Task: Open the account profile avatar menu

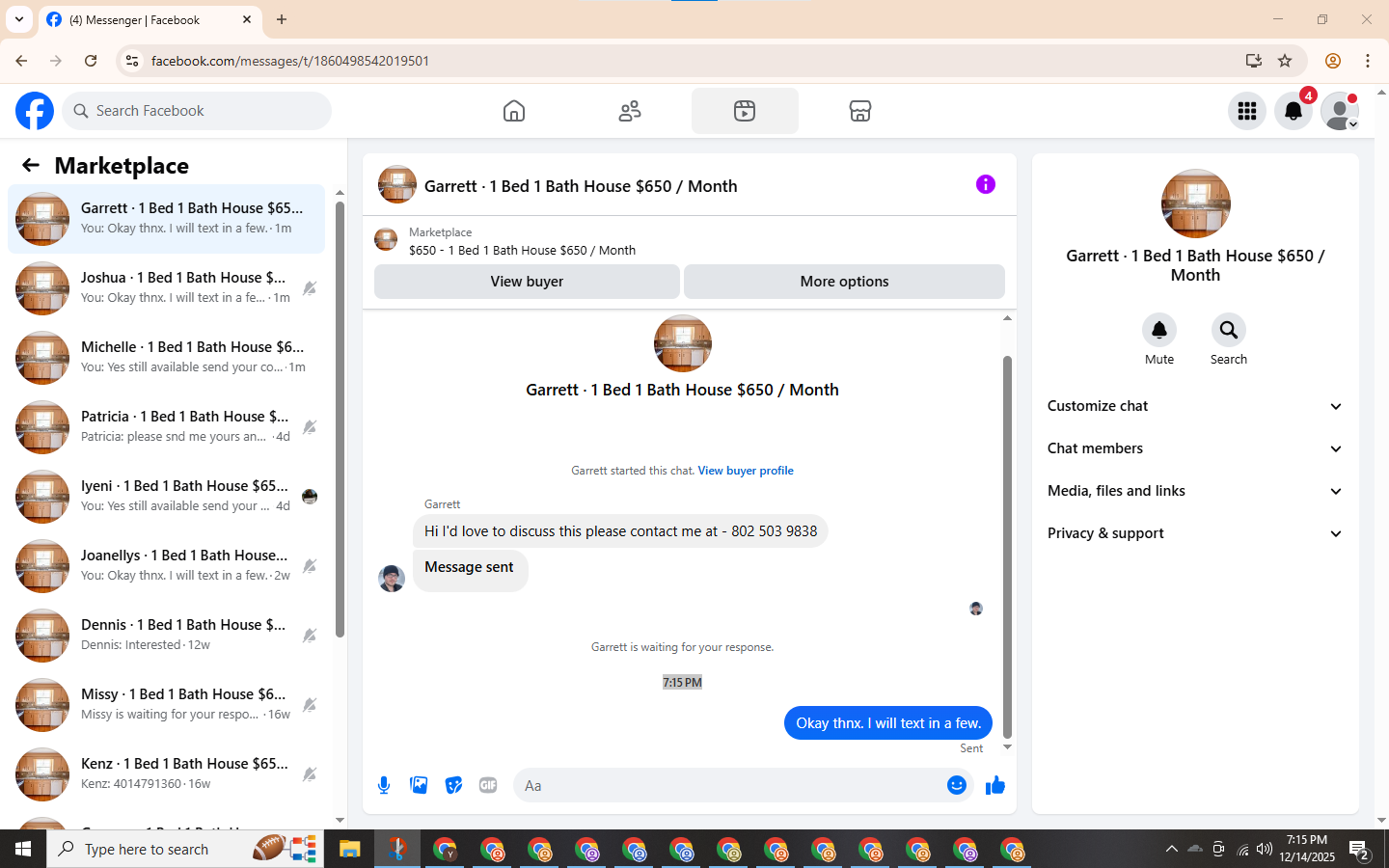Action: point(1340,111)
